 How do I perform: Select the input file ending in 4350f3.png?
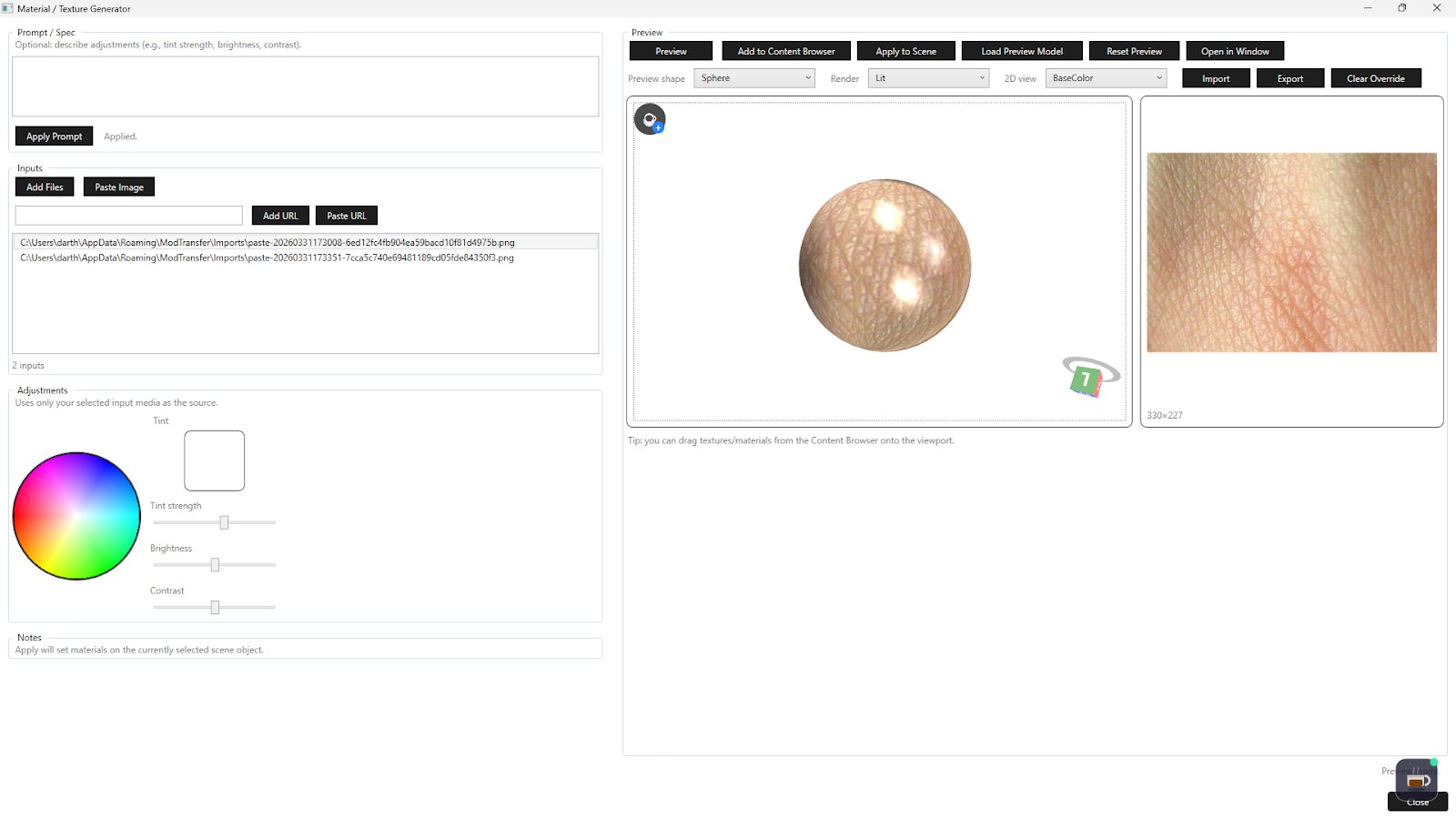click(305, 258)
